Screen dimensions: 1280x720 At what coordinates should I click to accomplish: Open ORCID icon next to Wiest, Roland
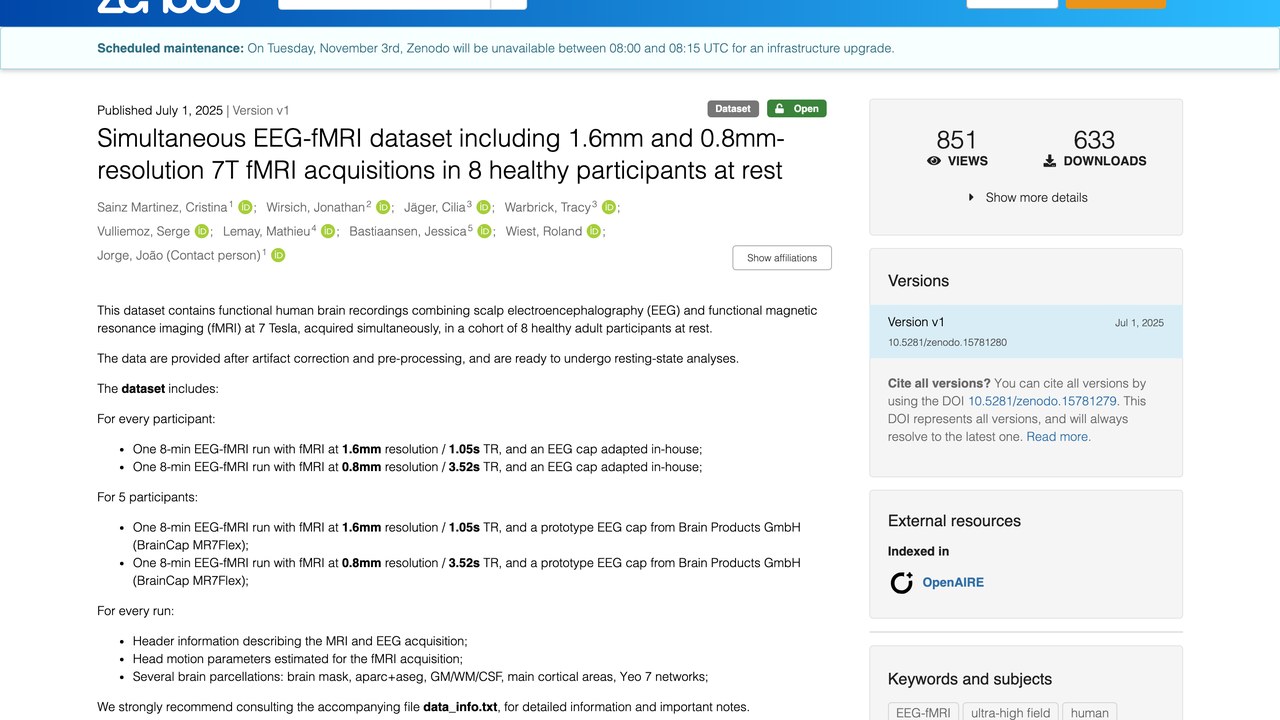coord(594,232)
